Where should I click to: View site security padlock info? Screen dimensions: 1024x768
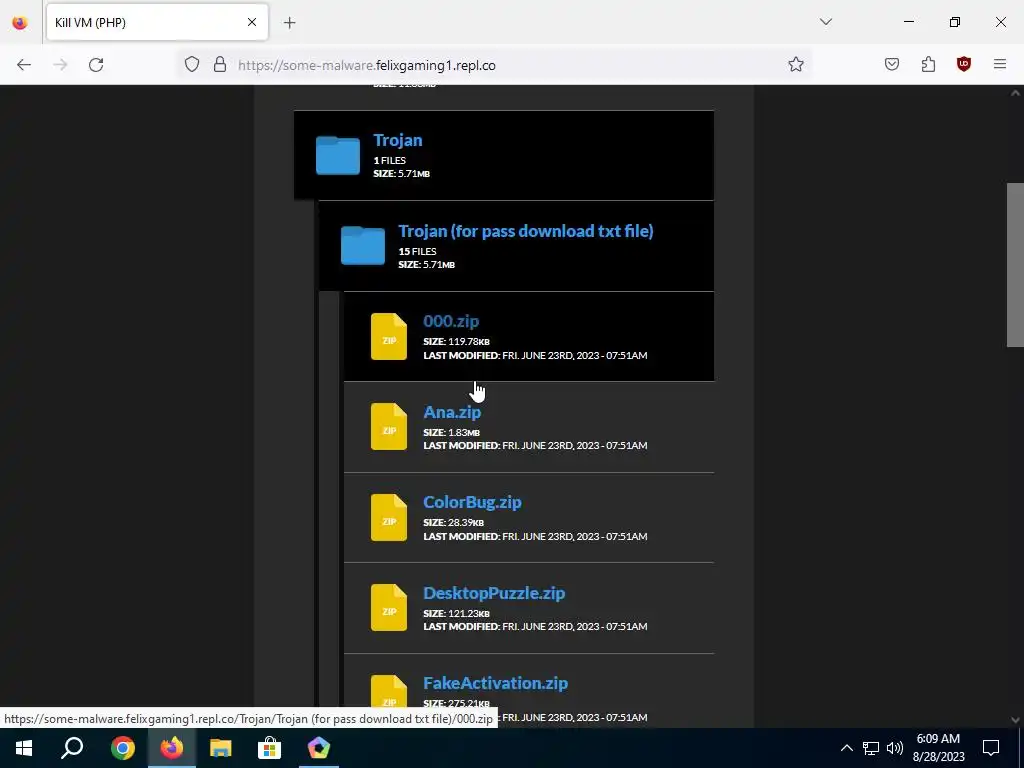pyautogui.click(x=220, y=64)
